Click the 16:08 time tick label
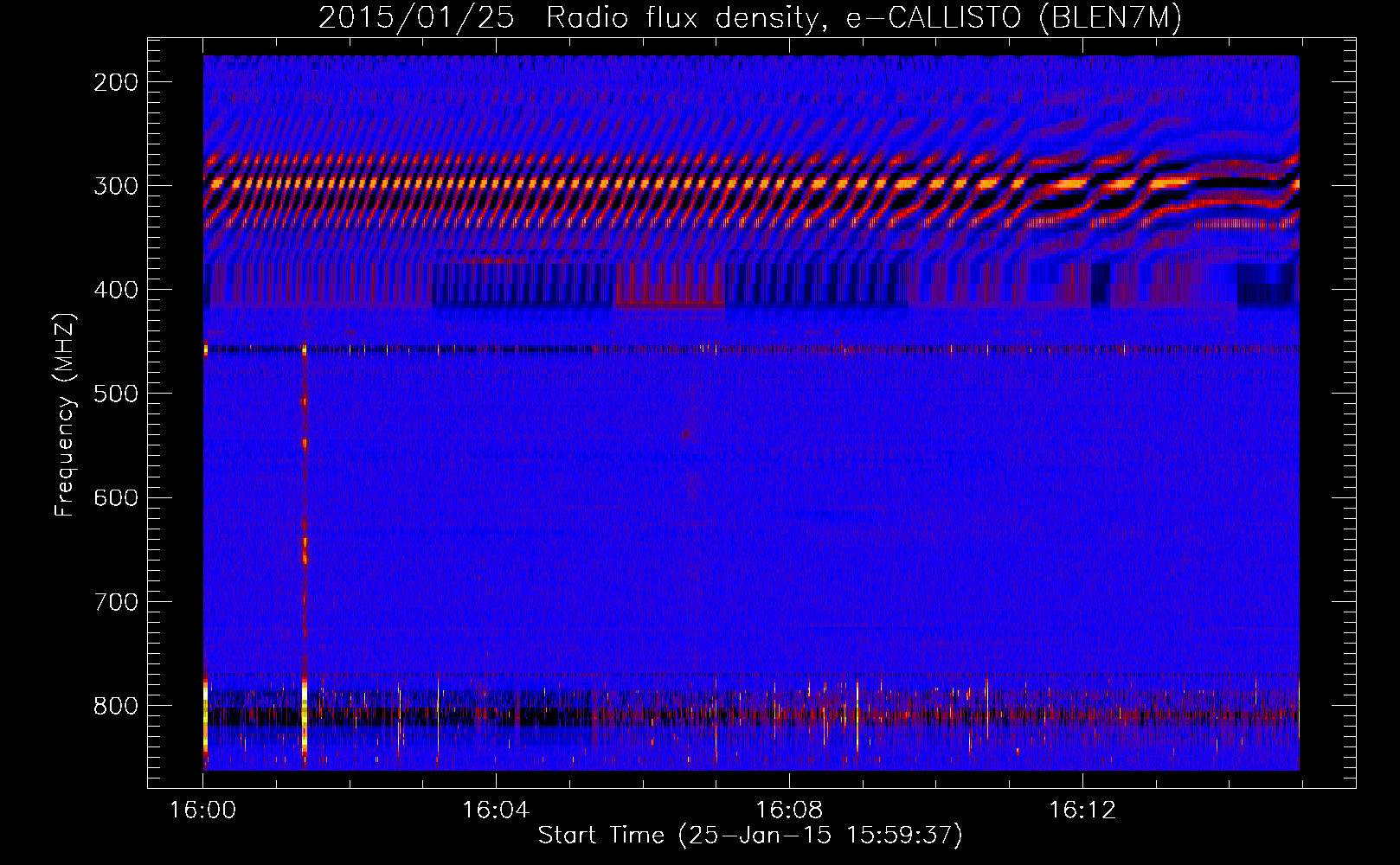1400x865 pixels. pyautogui.click(x=789, y=810)
